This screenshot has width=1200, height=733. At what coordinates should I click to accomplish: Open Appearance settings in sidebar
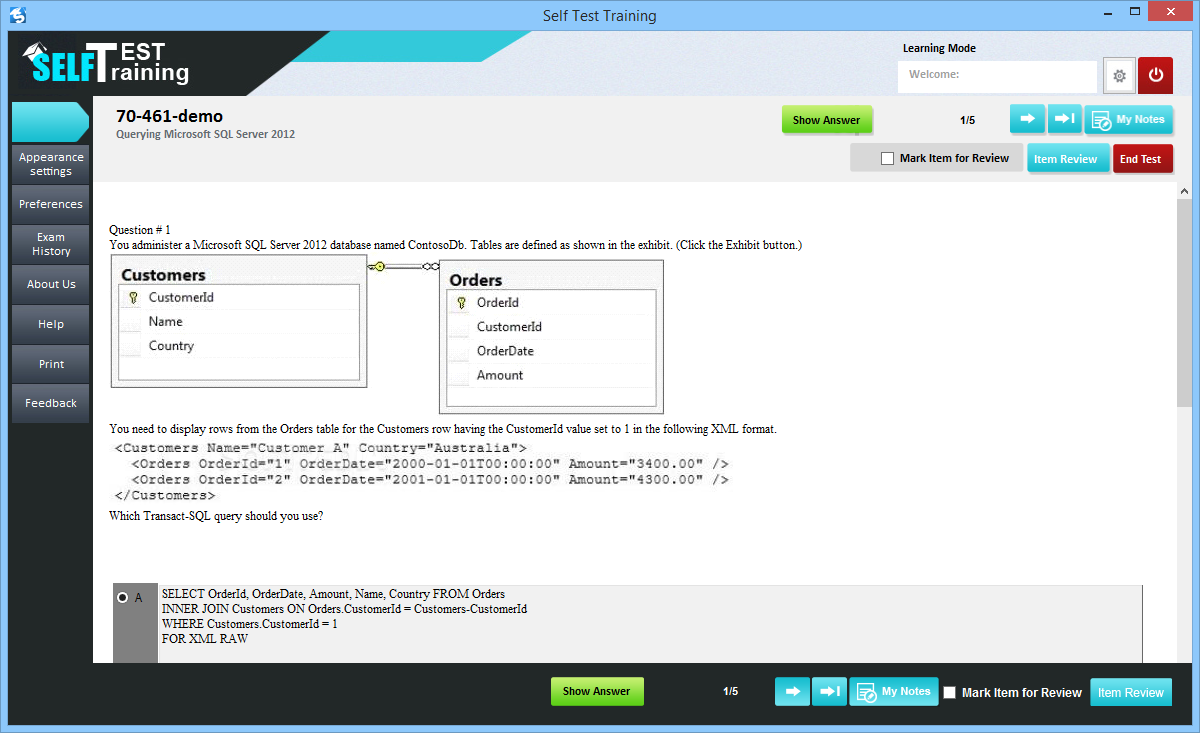tap(51, 164)
